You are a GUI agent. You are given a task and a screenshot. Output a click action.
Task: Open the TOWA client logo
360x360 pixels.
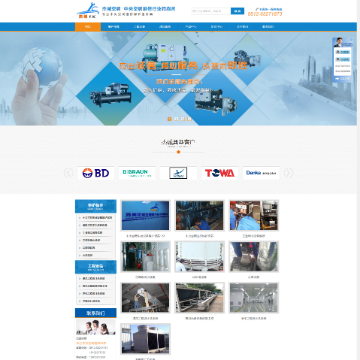[220, 173]
